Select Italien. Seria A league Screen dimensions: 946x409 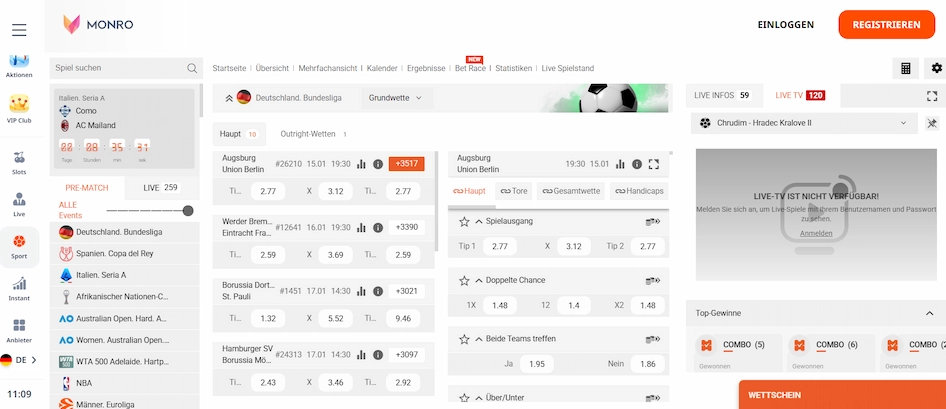[x=124, y=275]
